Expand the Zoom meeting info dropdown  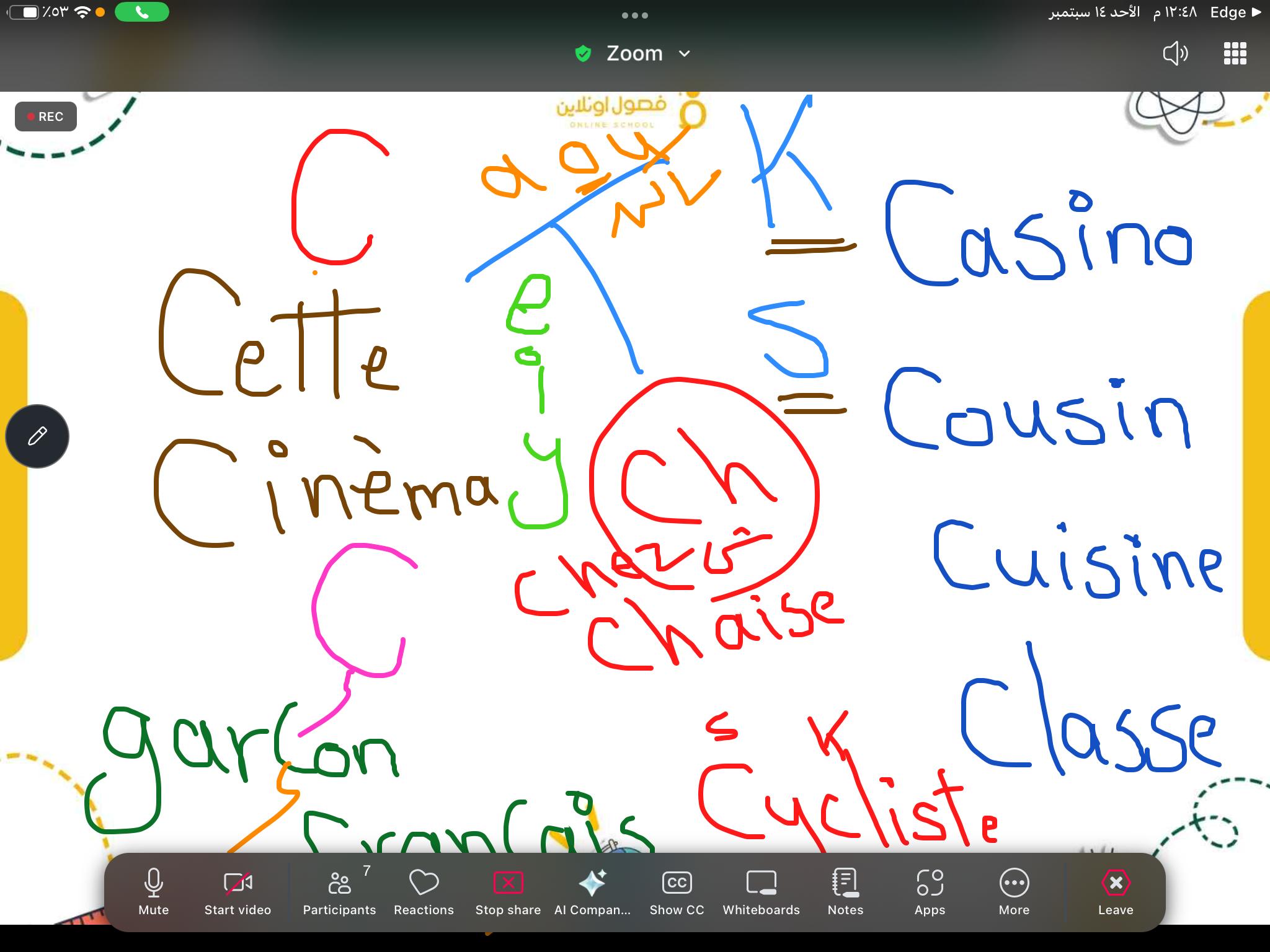tap(684, 54)
